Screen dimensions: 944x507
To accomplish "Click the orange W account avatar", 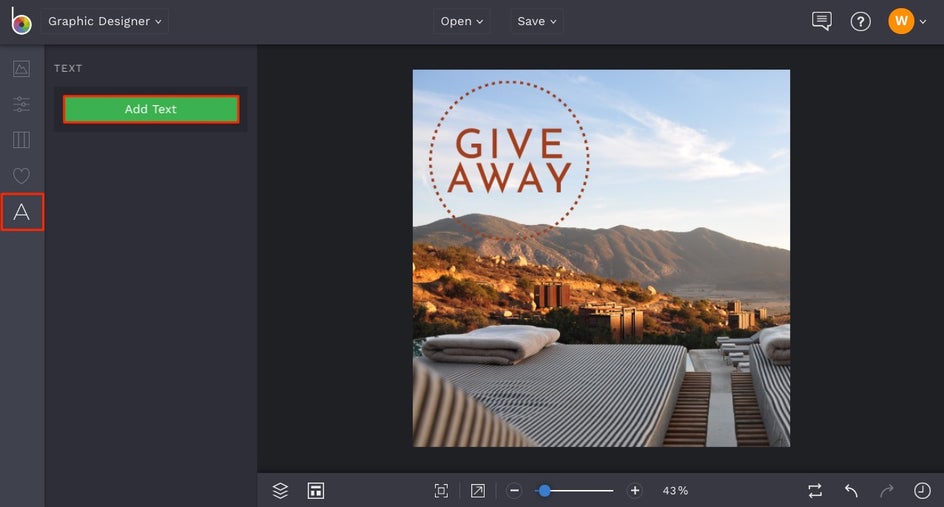I will pos(901,21).
